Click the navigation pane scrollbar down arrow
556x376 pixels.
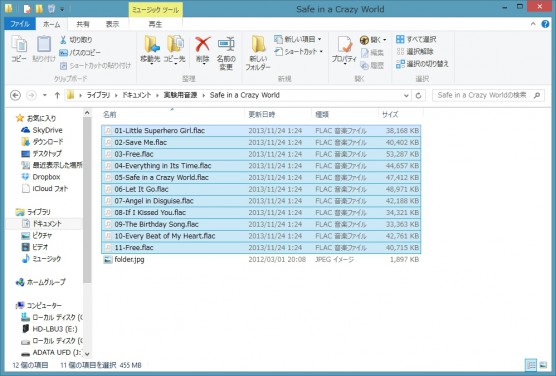coord(87,354)
